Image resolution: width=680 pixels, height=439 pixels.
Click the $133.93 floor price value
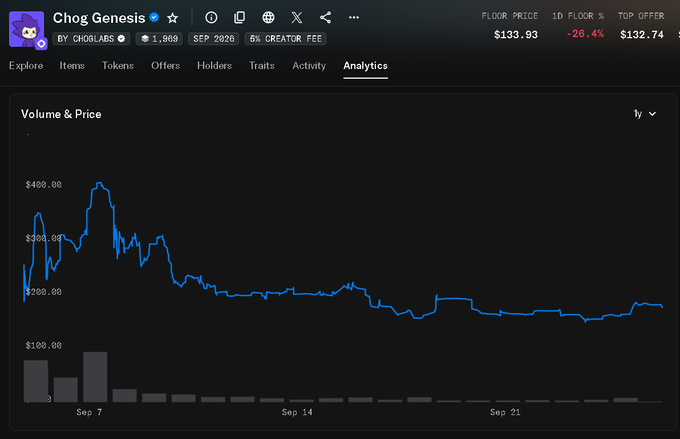(516, 35)
